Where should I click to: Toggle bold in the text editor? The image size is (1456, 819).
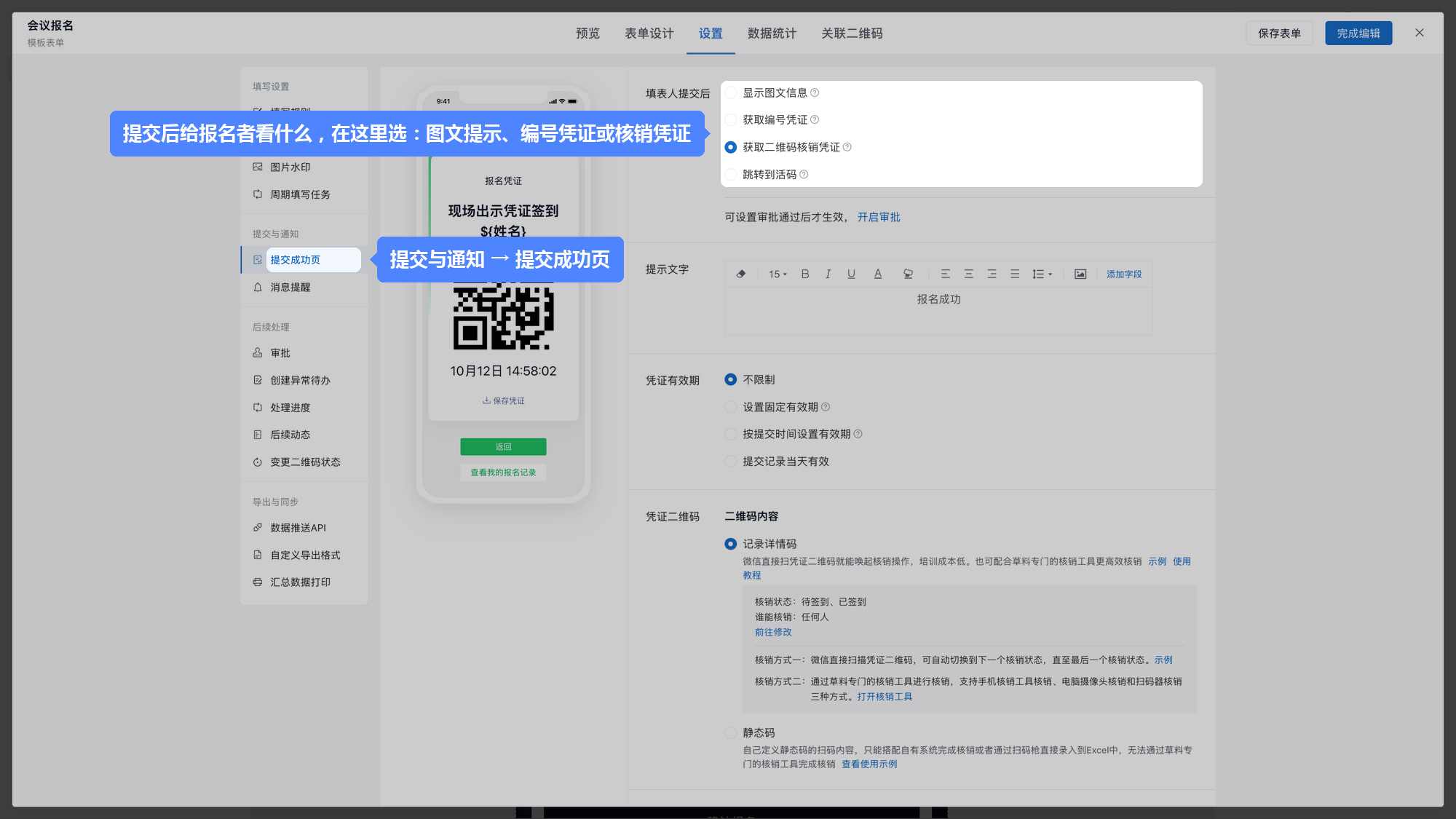pos(805,274)
